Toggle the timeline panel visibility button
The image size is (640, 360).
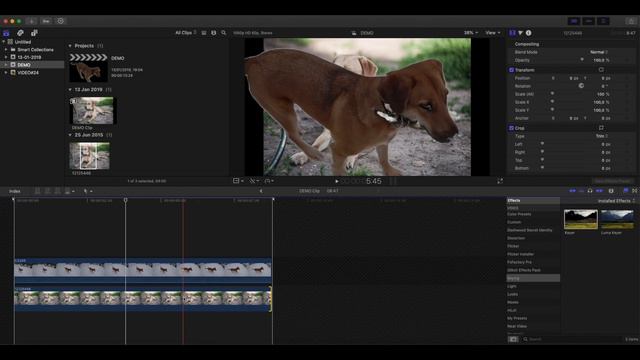(x=589, y=21)
